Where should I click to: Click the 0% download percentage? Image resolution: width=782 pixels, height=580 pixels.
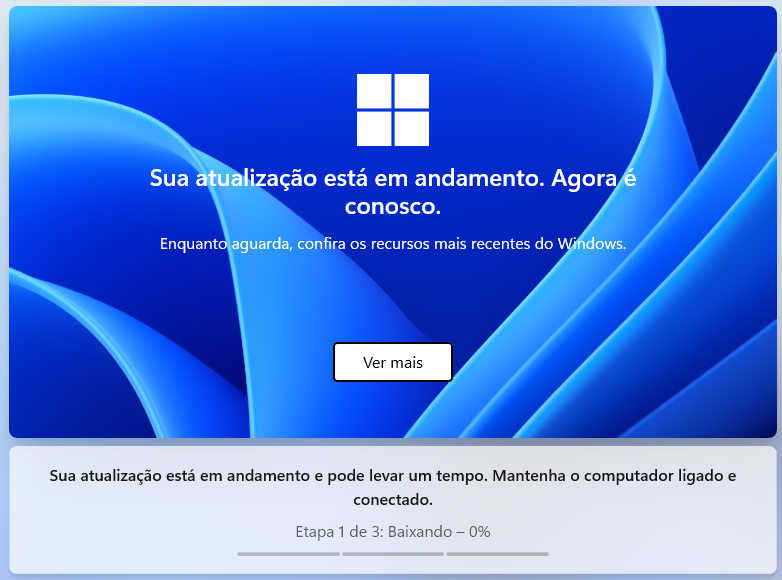479,532
